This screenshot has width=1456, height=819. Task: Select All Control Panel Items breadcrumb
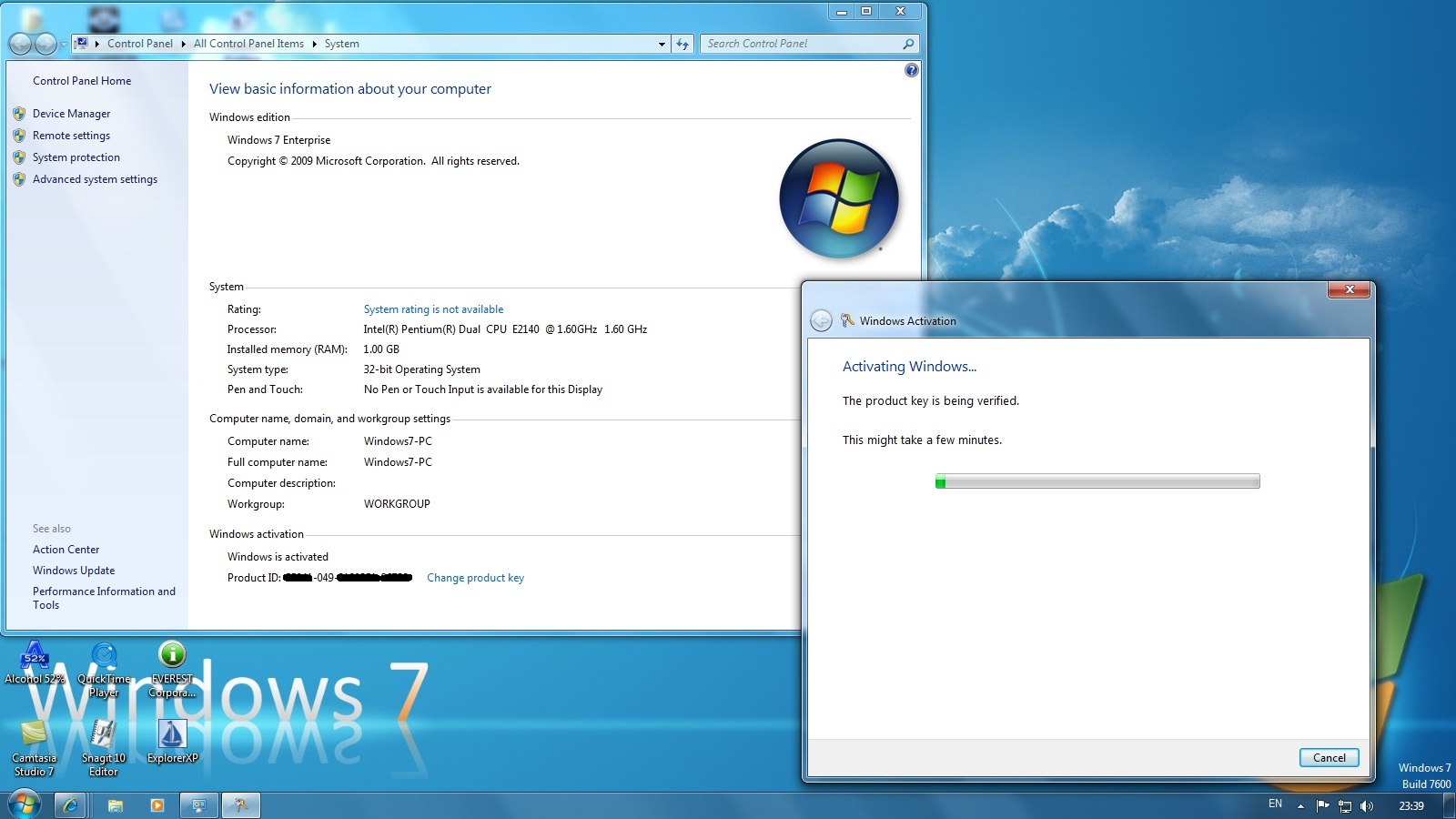tap(248, 44)
